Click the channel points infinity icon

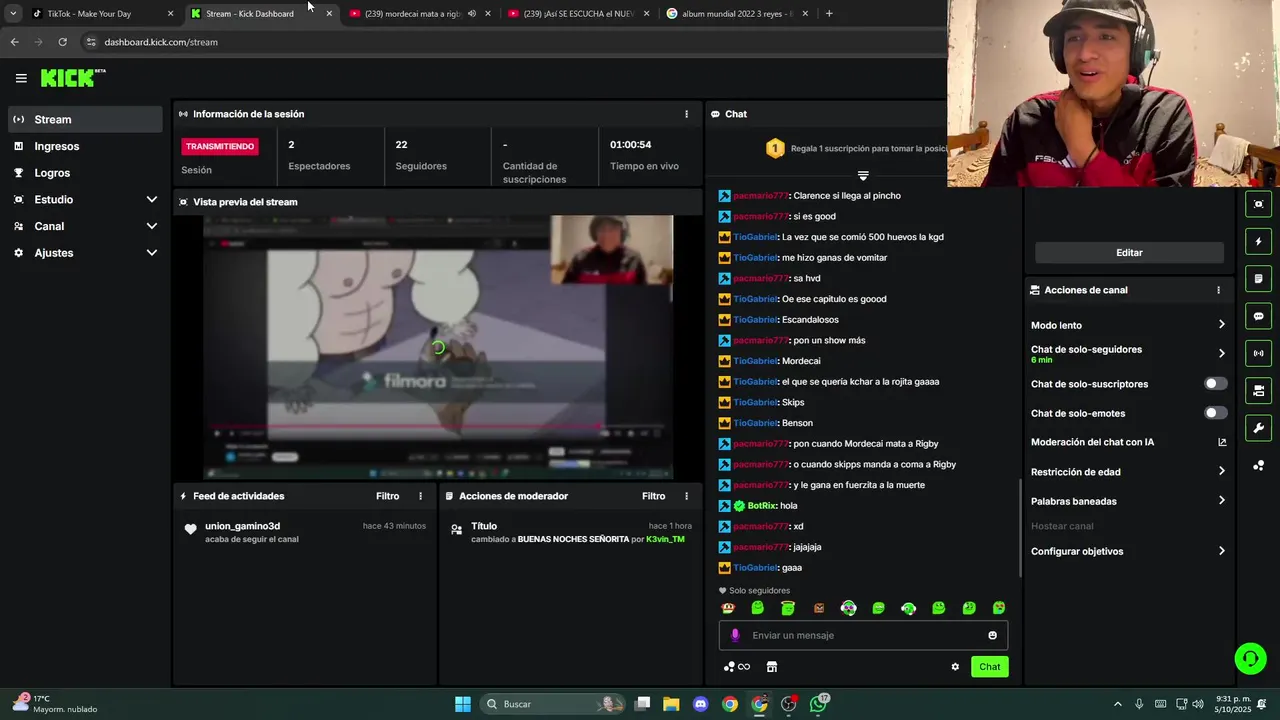click(x=737, y=667)
